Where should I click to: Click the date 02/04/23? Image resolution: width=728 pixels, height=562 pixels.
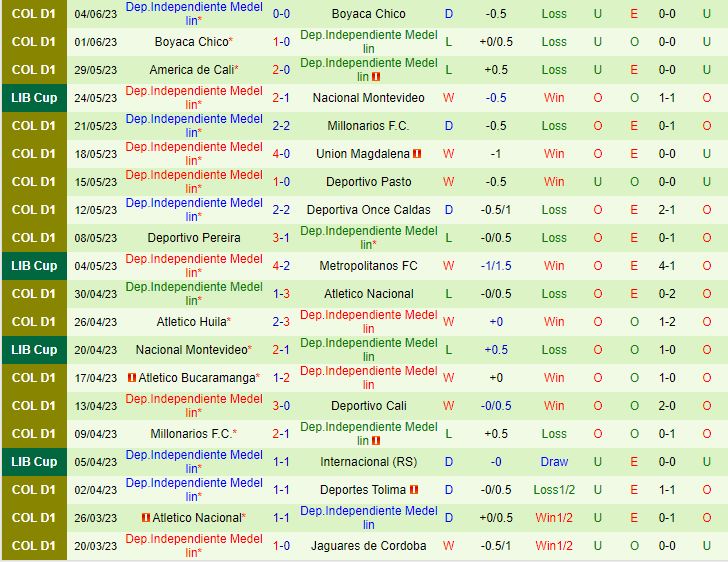click(96, 490)
